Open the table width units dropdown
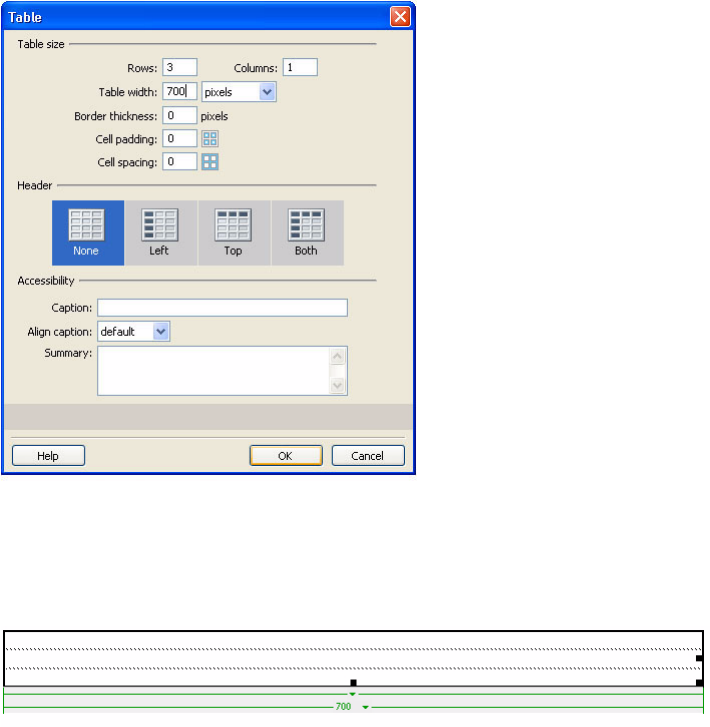 click(269, 92)
